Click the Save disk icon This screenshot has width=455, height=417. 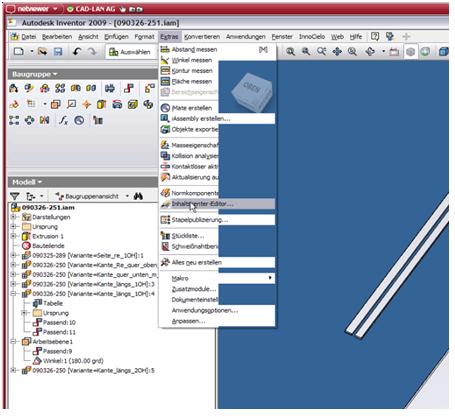pos(58,52)
